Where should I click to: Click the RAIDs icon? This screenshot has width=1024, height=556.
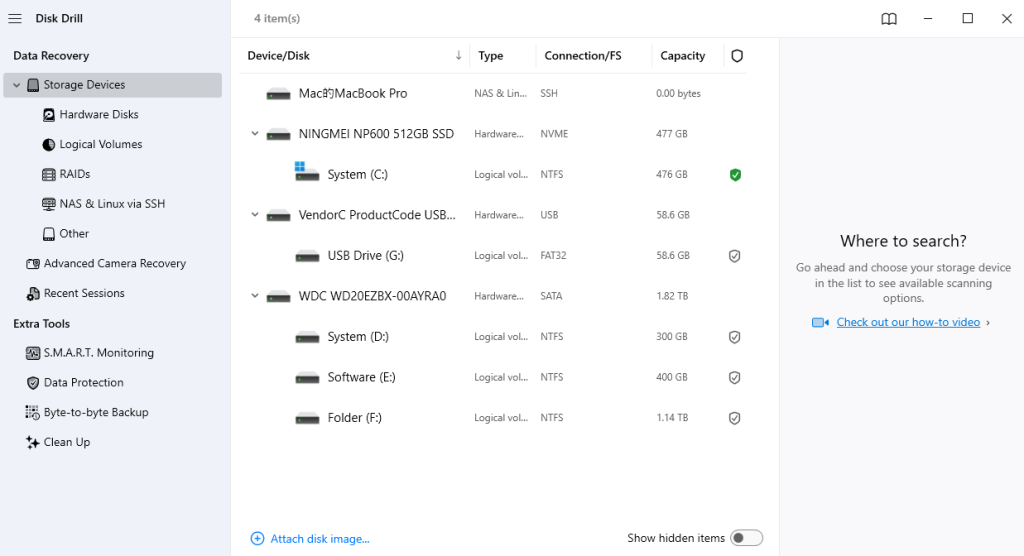49,174
